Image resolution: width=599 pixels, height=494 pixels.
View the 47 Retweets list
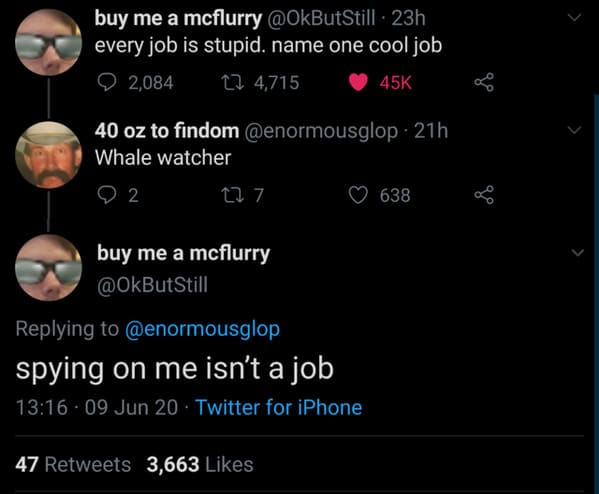pos(73,465)
